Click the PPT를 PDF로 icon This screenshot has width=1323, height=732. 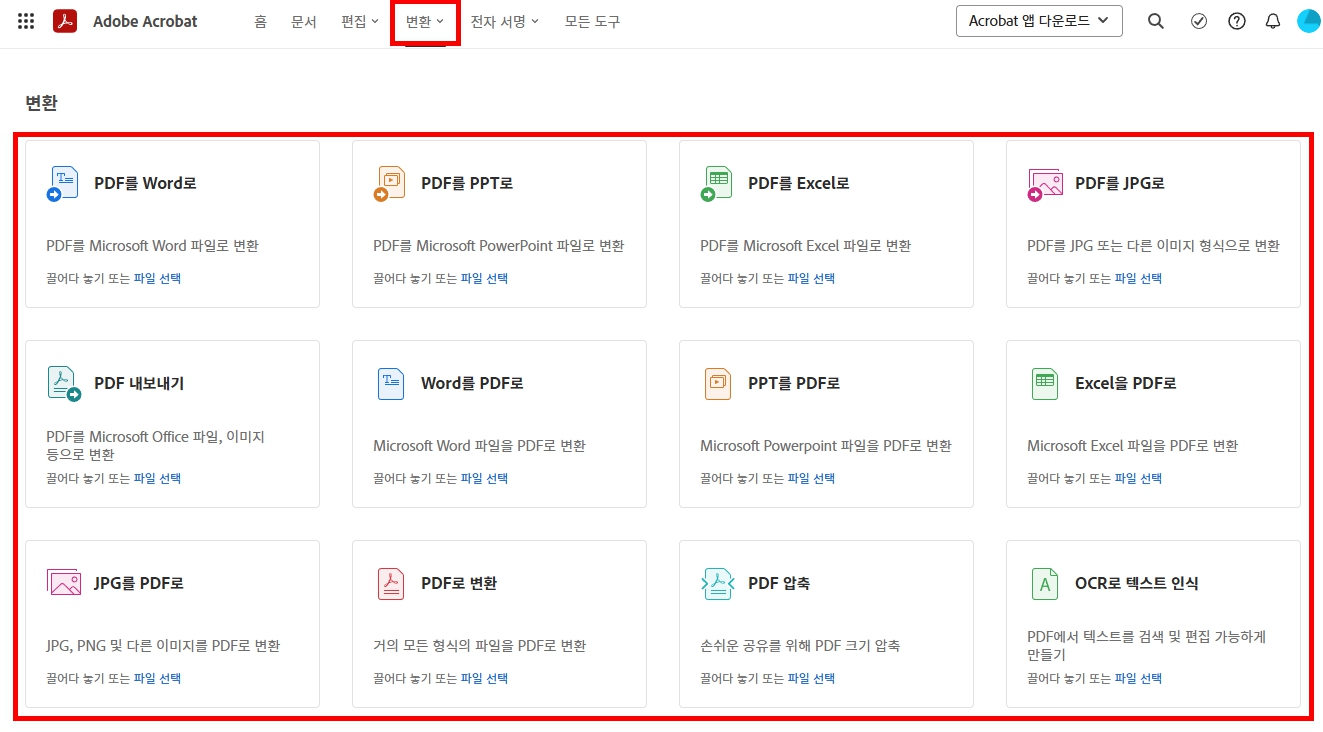coord(717,384)
